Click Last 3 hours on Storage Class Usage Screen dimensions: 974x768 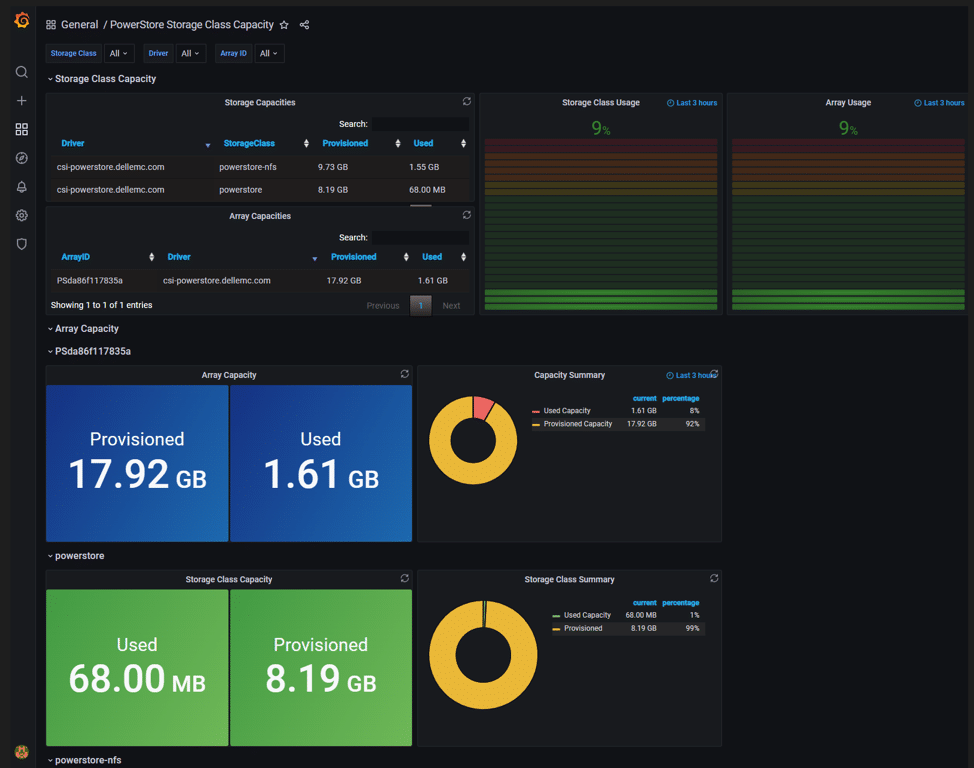692,103
